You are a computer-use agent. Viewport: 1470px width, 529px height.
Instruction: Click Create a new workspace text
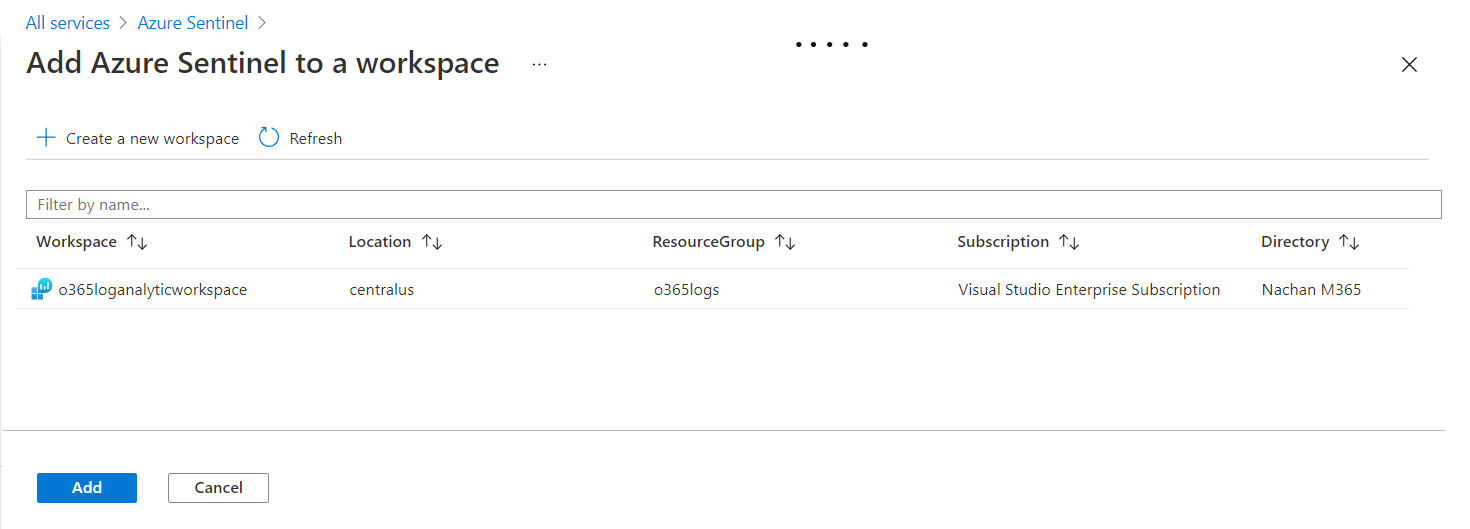(152, 139)
